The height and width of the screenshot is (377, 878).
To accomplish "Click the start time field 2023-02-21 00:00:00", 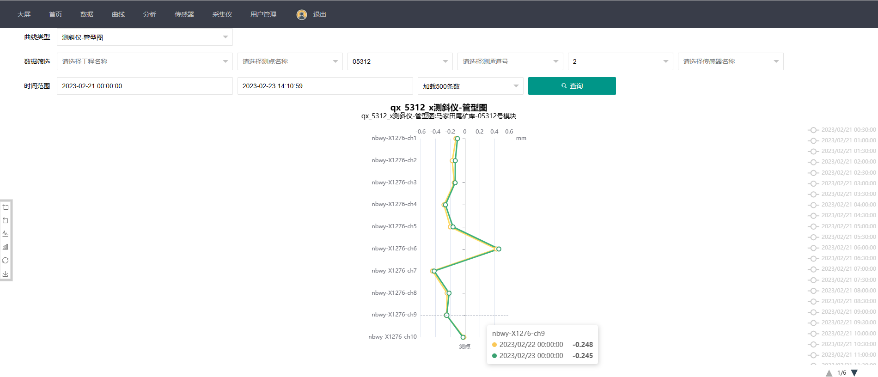I will click(x=144, y=86).
